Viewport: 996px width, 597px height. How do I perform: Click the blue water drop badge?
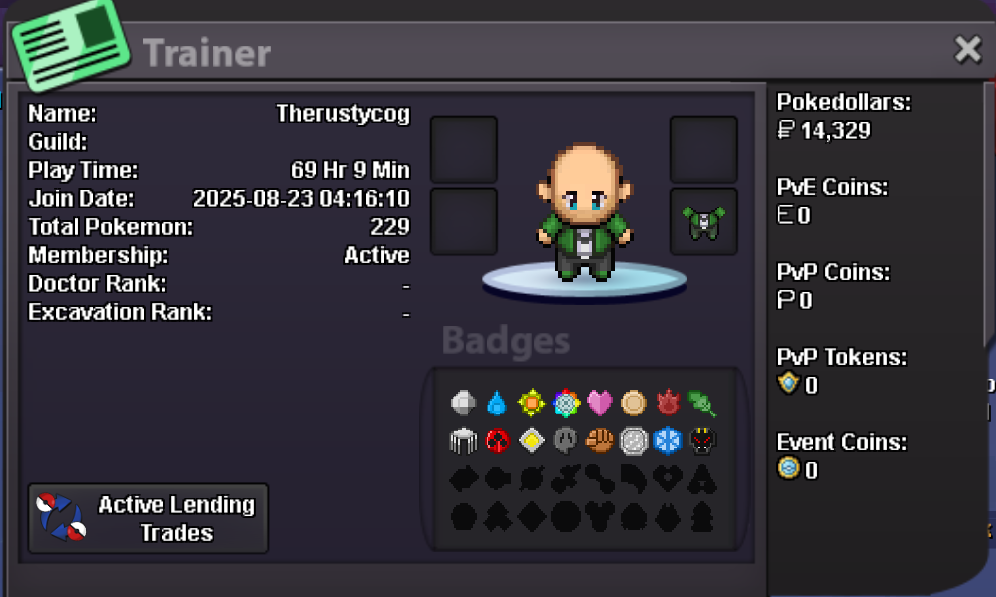pos(497,403)
